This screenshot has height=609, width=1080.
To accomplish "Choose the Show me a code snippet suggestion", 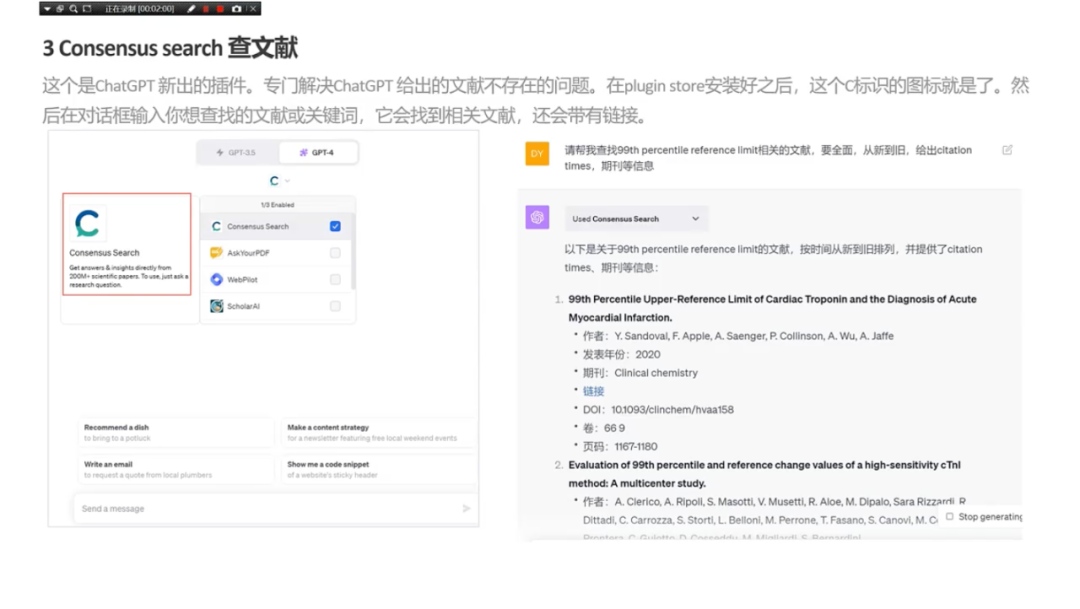I will coord(377,470).
